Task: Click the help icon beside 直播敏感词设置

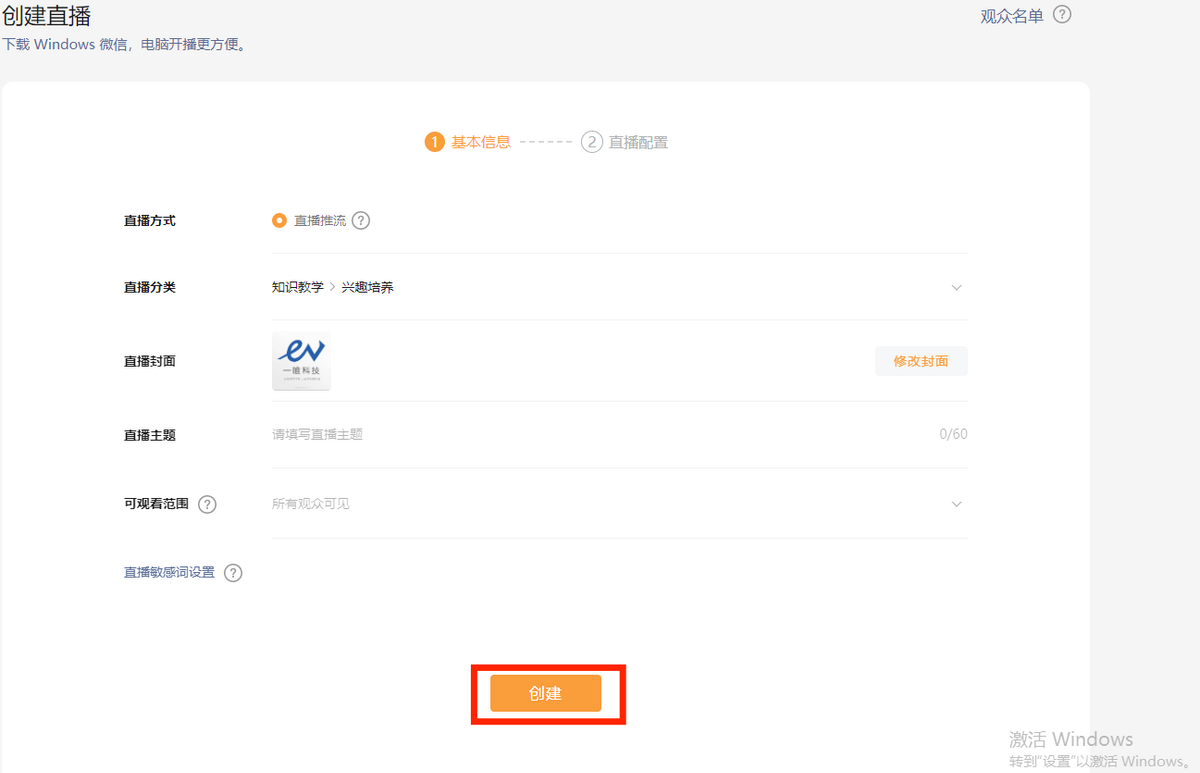Action: point(233,573)
